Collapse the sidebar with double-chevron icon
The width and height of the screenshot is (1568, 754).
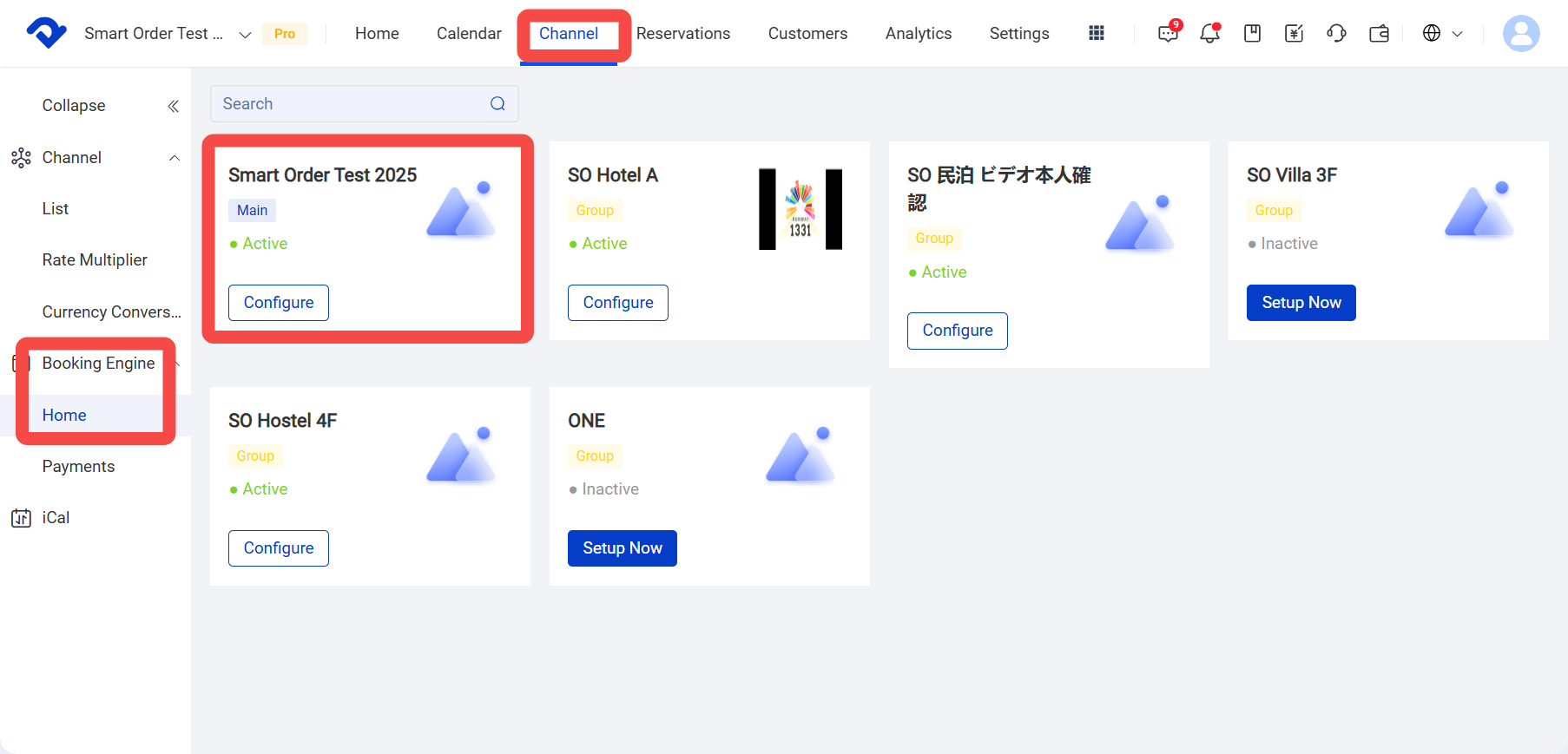point(174,106)
